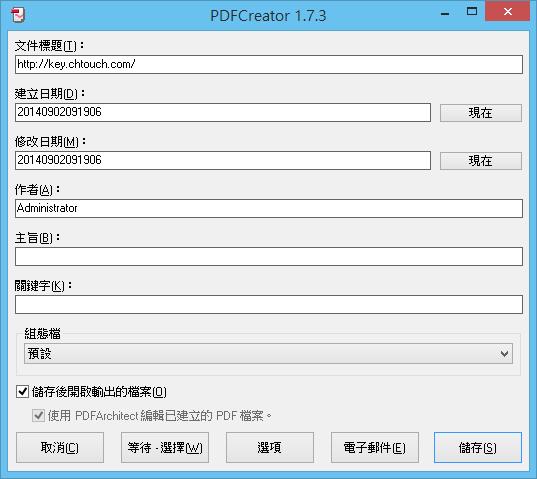Click the 電子郵件(E) button
Image resolution: width=537 pixels, height=479 pixels.
(375, 448)
